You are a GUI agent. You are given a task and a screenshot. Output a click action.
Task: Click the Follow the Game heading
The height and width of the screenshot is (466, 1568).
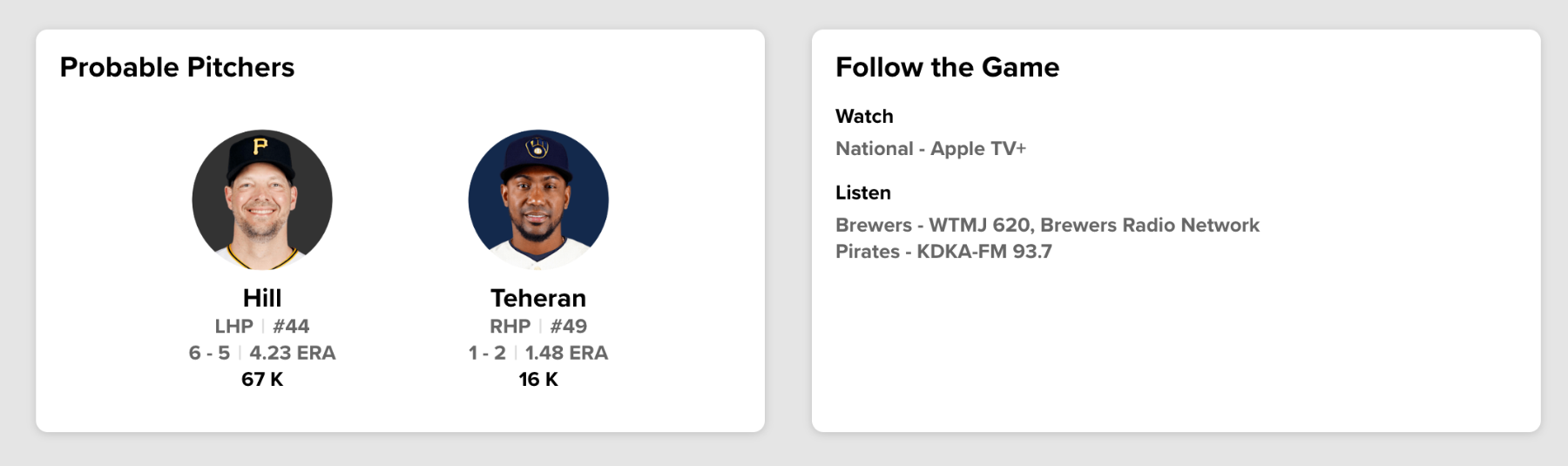point(947,67)
